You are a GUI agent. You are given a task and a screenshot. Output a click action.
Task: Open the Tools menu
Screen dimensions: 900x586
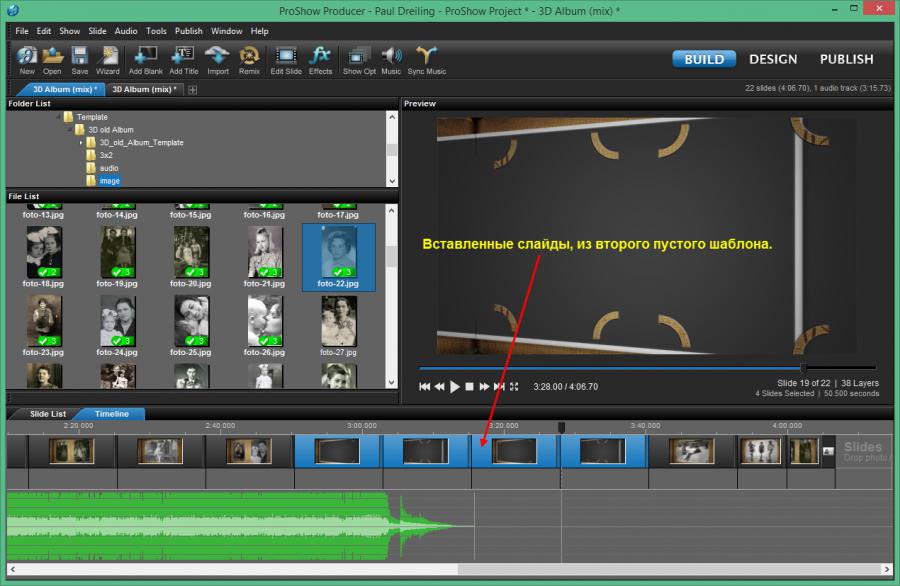coord(156,31)
